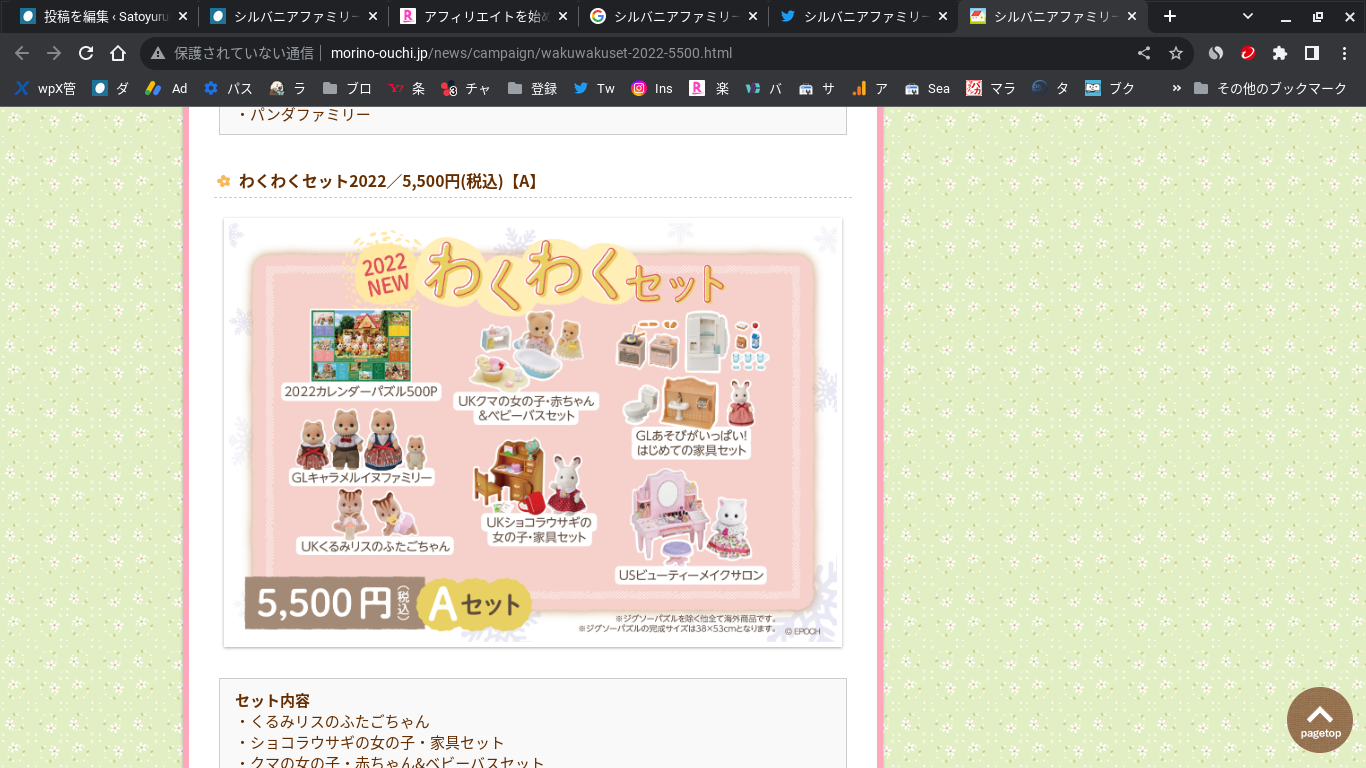Click the not-secure warning icon in address bar

click(158, 53)
